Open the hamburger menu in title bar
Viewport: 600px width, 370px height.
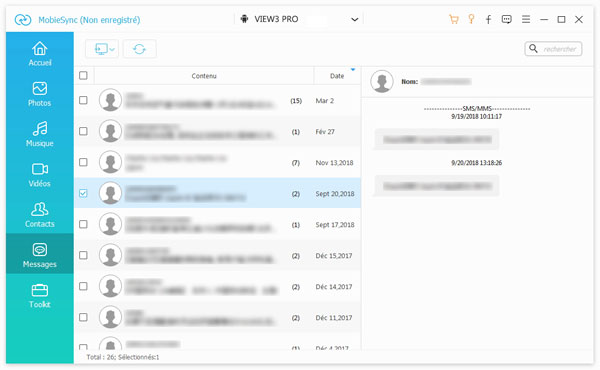click(526, 19)
